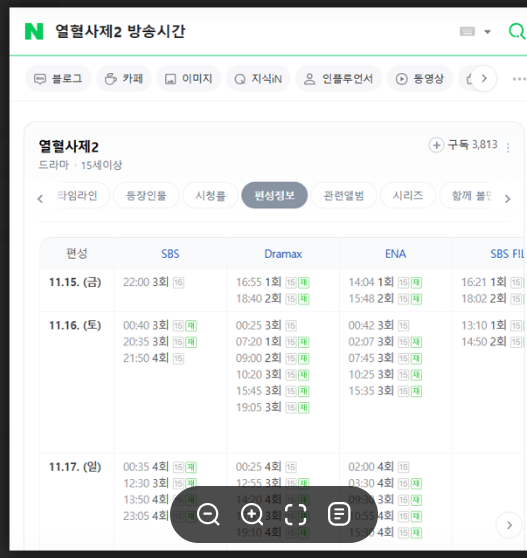The image size is (527, 558).
Task: Open the 동영상 search category
Action: [x=420, y=78]
